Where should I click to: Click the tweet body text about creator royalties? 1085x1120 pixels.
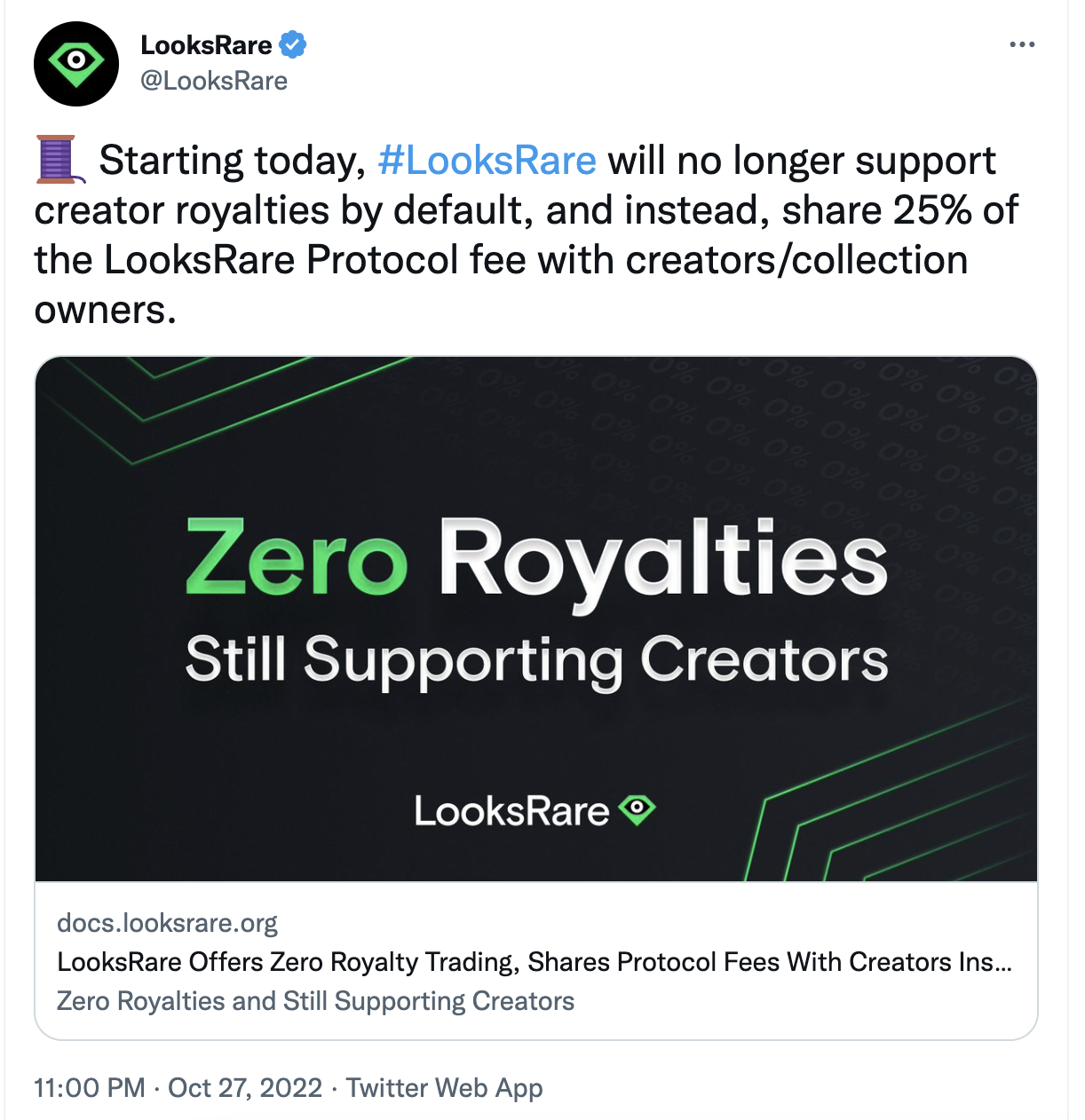click(x=526, y=234)
